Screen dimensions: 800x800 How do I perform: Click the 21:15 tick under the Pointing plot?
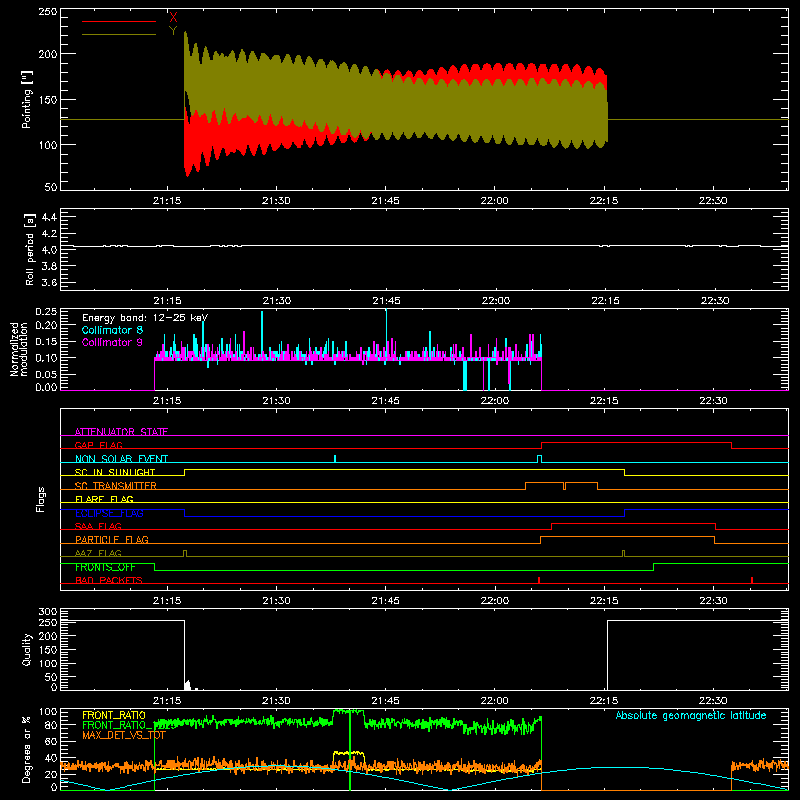pyautogui.click(x=167, y=201)
